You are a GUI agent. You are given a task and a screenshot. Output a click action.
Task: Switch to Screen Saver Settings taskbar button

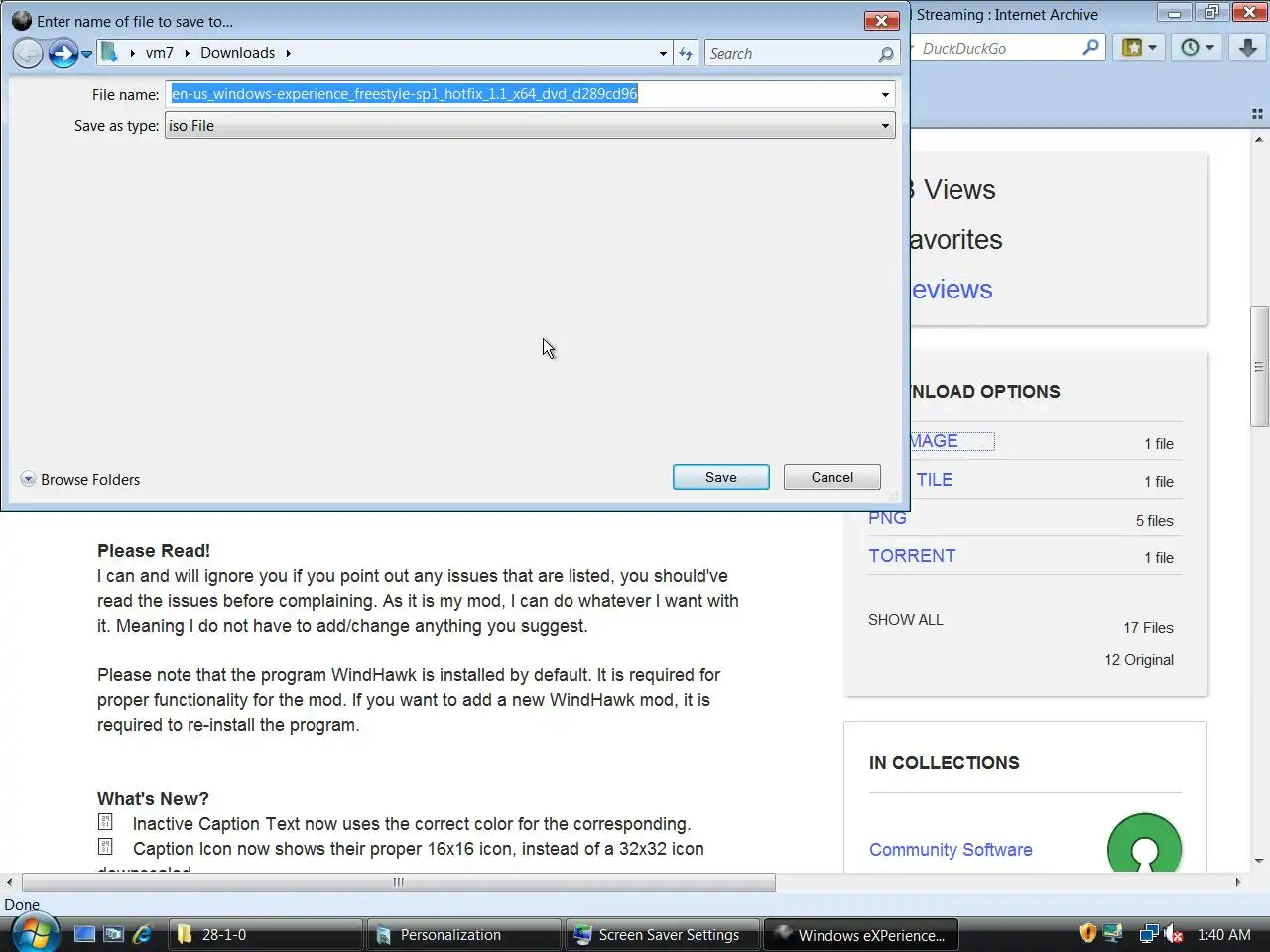(662, 934)
